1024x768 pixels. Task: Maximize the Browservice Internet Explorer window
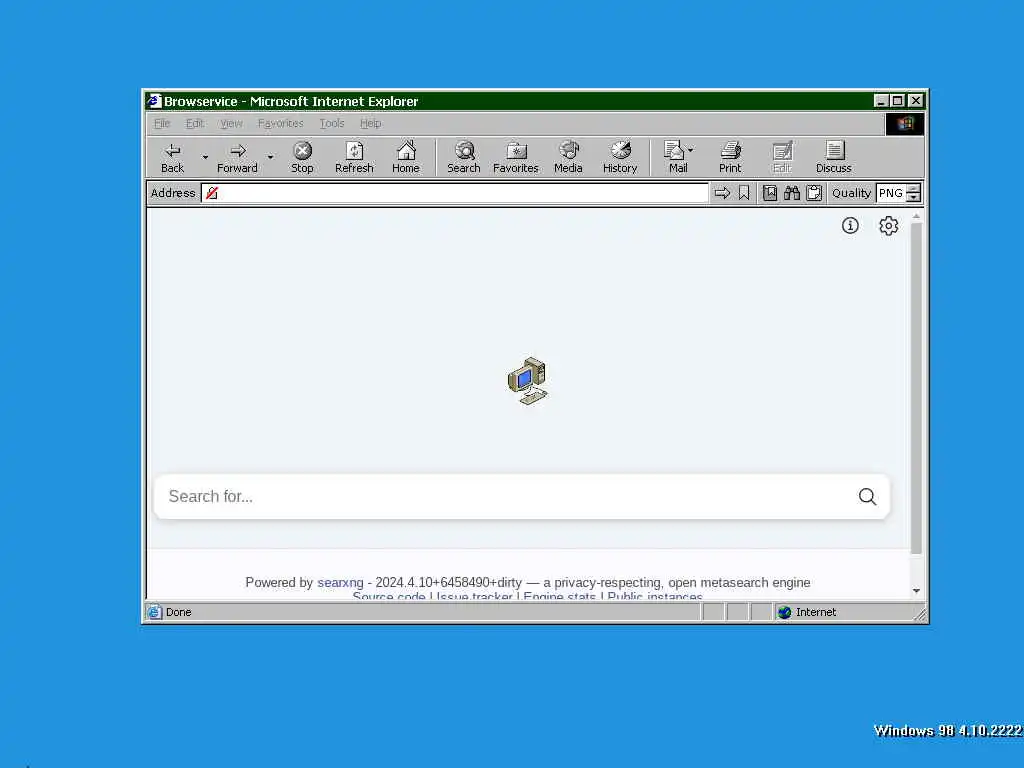(x=898, y=101)
